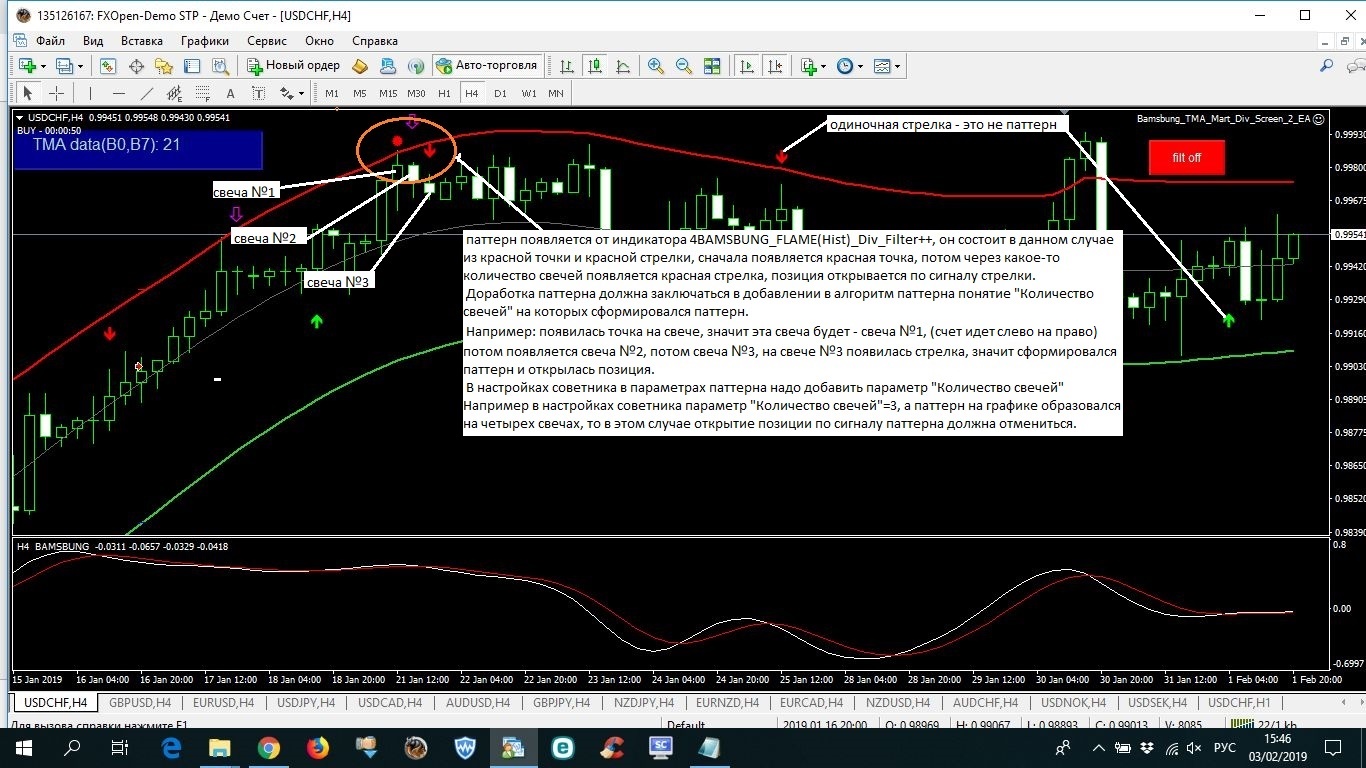Expand the profiles dropdown arrow
1366x768 pixels.
81,66
